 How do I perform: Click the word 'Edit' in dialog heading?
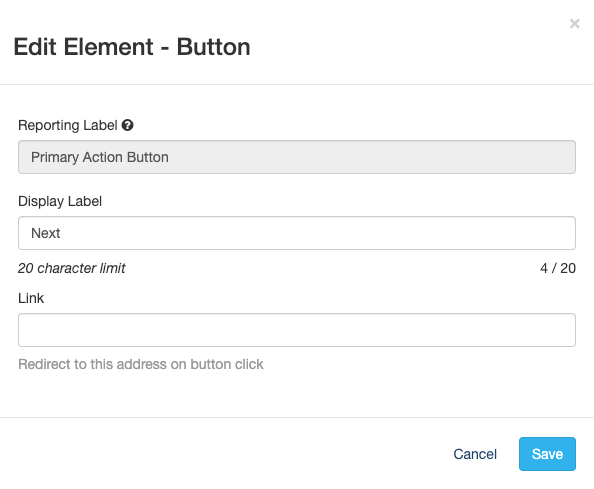35,47
